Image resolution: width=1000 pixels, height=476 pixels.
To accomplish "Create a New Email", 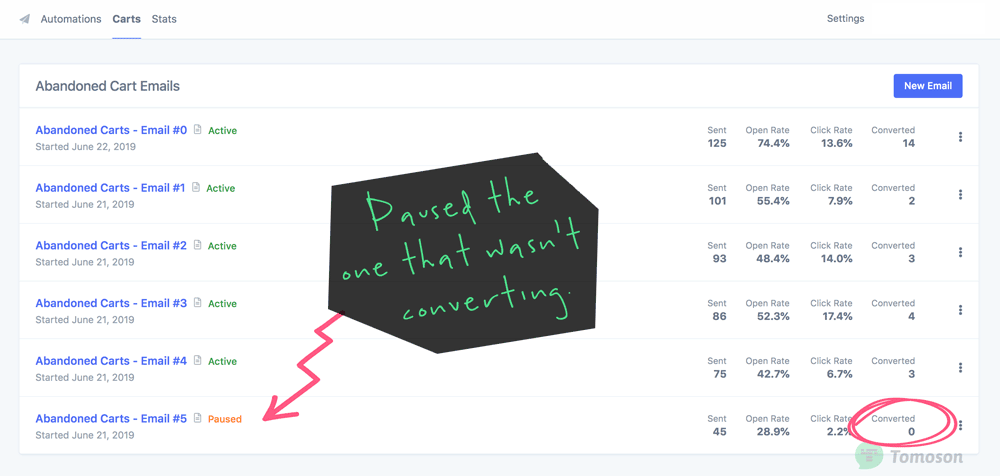I will click(928, 86).
